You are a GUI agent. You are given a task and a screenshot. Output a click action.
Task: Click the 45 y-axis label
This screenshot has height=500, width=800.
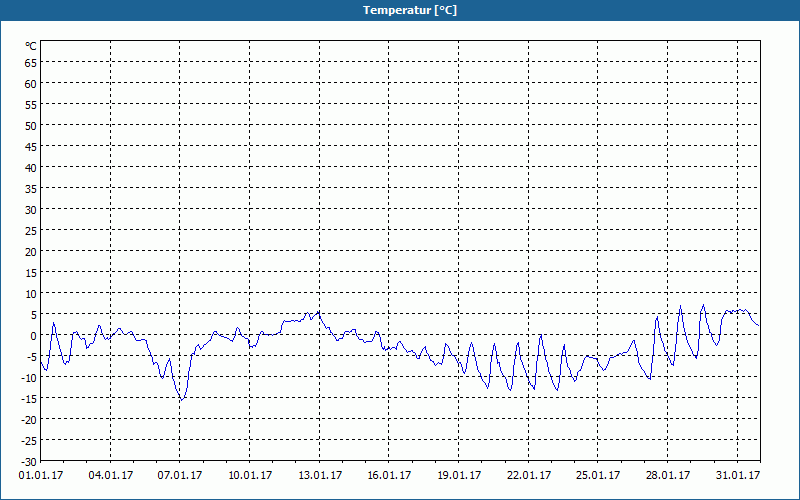(31, 147)
